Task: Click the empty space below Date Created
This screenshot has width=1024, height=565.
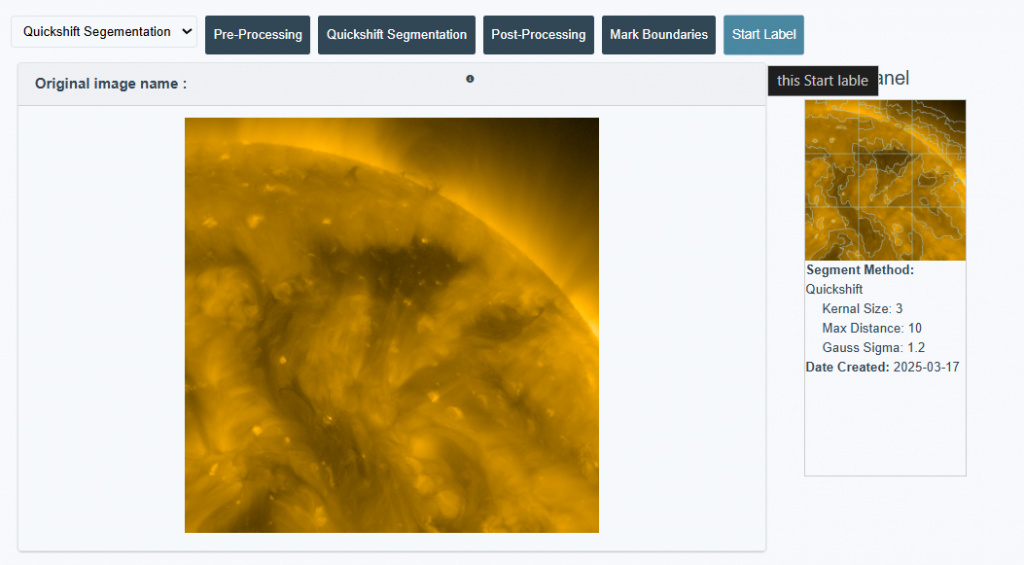Action: (x=885, y=425)
